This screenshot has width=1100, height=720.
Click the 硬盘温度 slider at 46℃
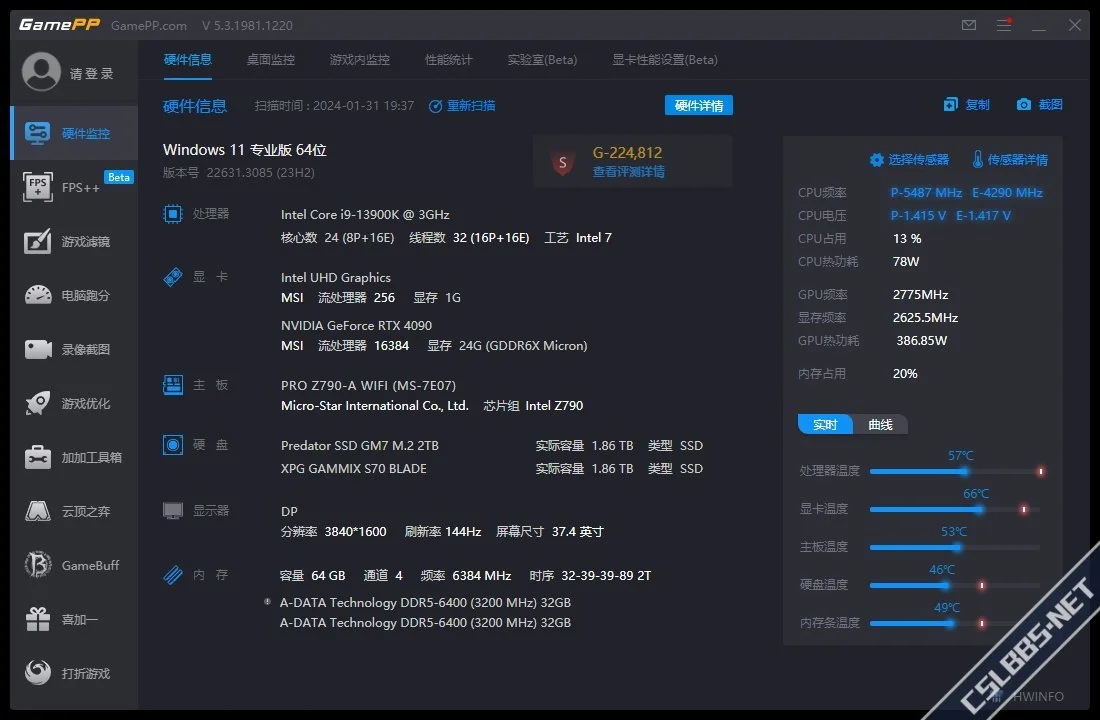(945, 585)
